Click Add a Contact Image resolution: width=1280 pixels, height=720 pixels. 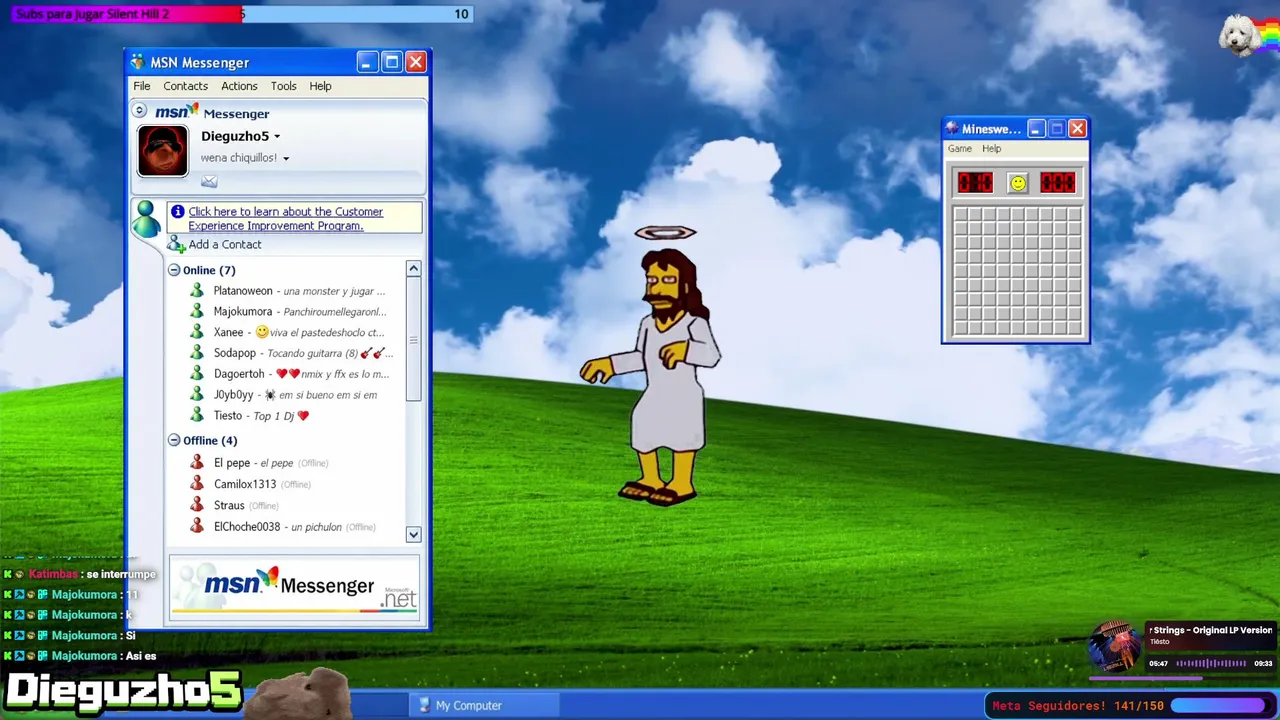coord(225,245)
